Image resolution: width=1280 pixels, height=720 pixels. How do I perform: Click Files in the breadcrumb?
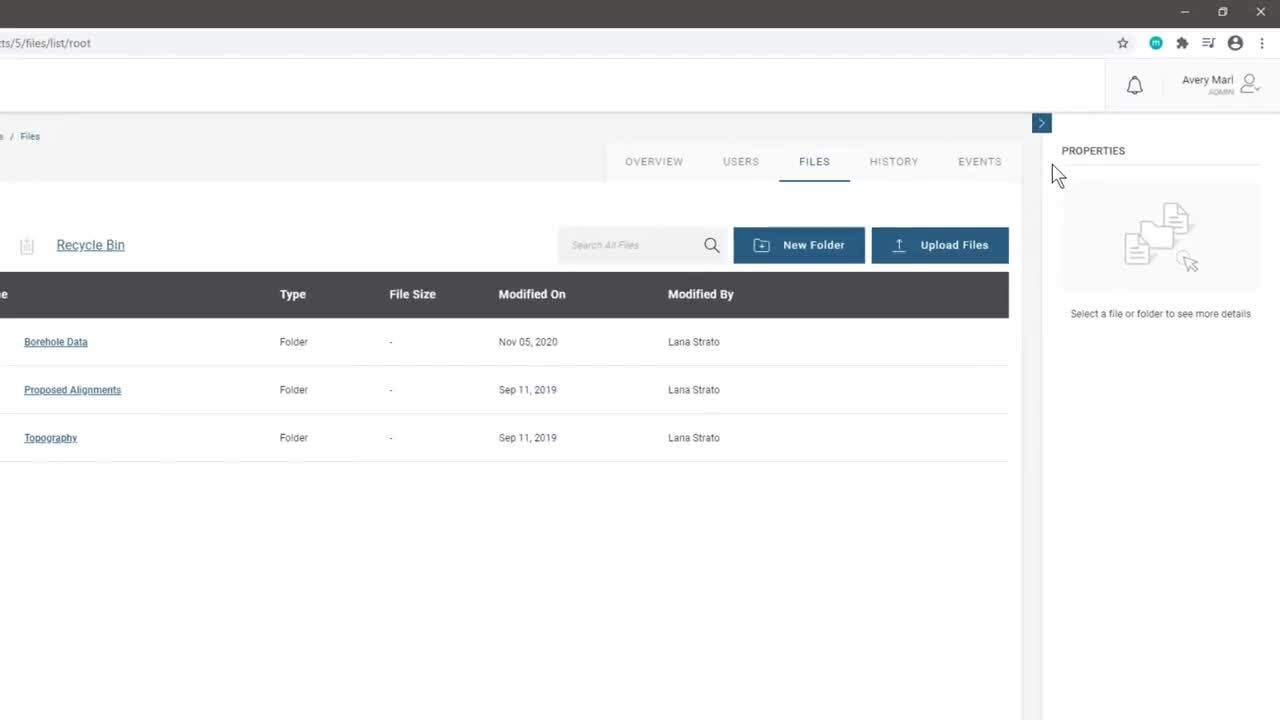coord(30,136)
